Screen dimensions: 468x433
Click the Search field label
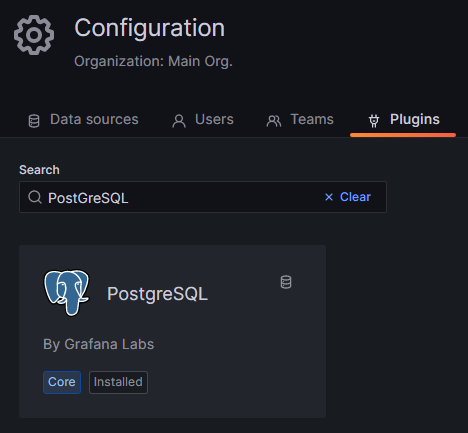tap(39, 170)
